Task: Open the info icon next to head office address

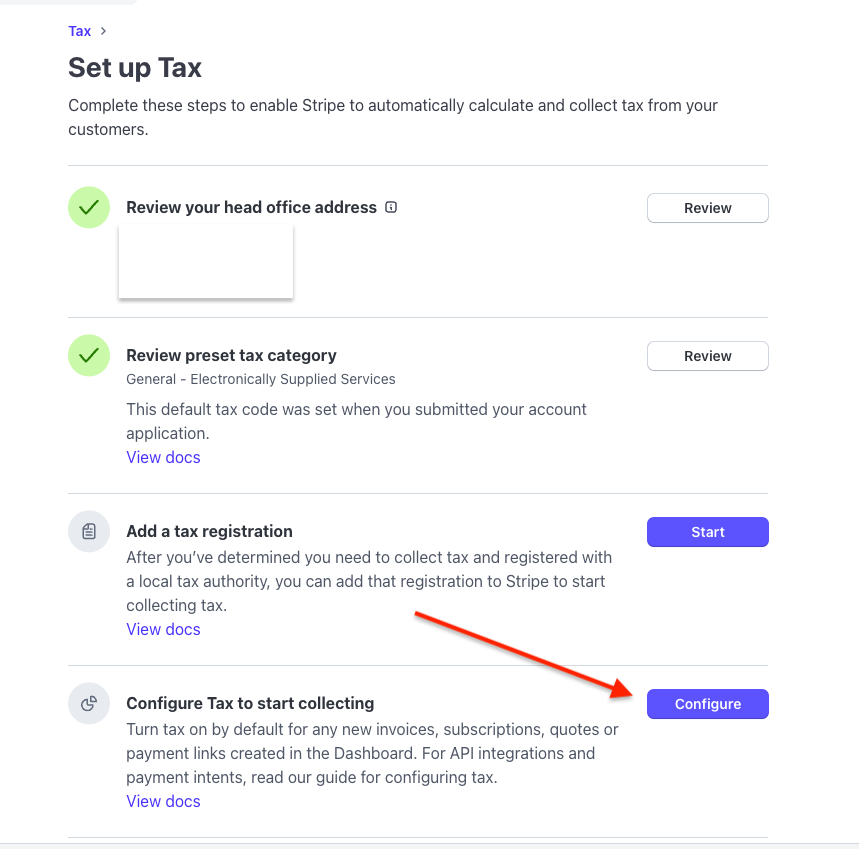Action: (x=391, y=208)
